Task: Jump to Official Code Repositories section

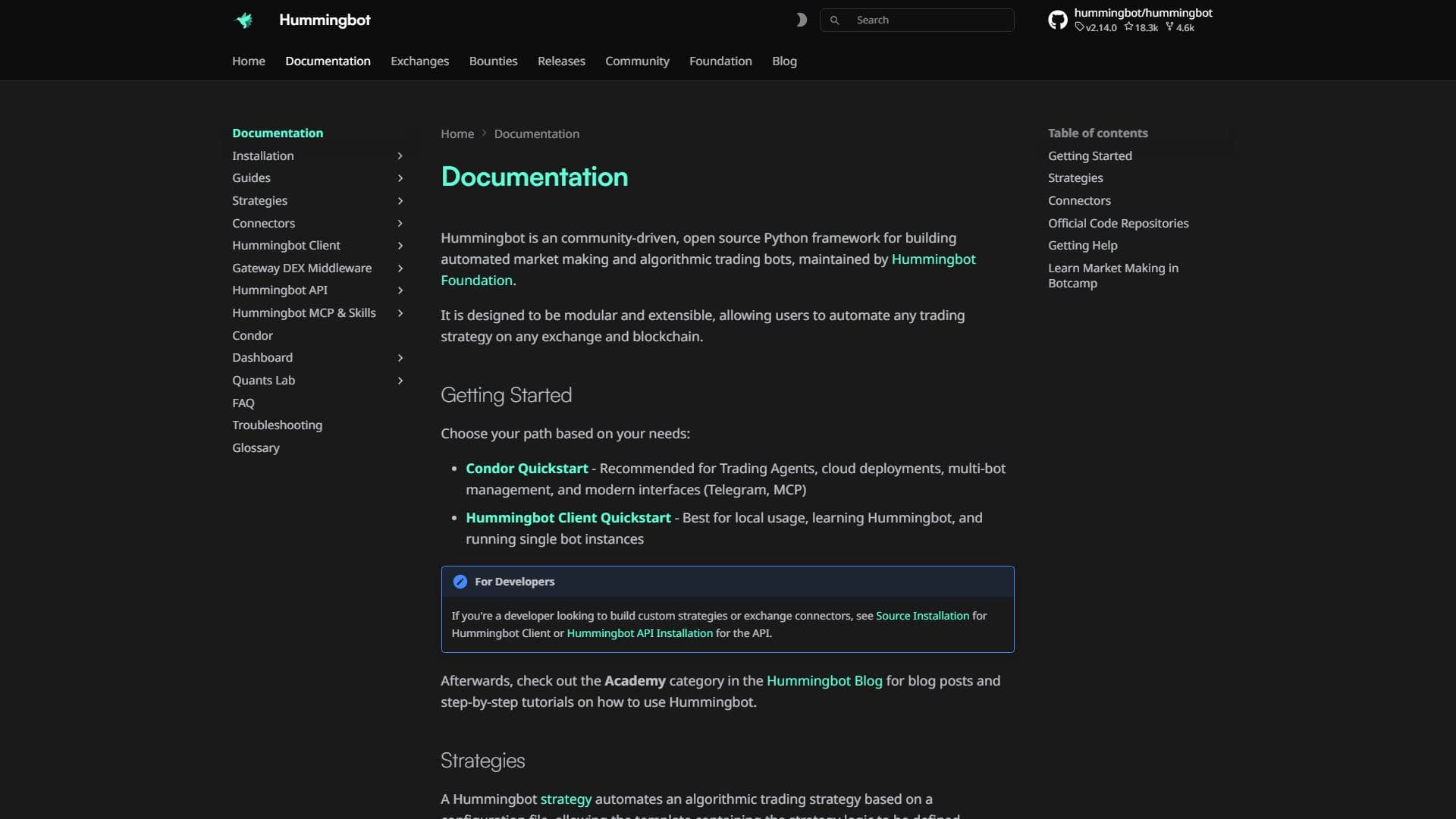Action: coord(1119,224)
